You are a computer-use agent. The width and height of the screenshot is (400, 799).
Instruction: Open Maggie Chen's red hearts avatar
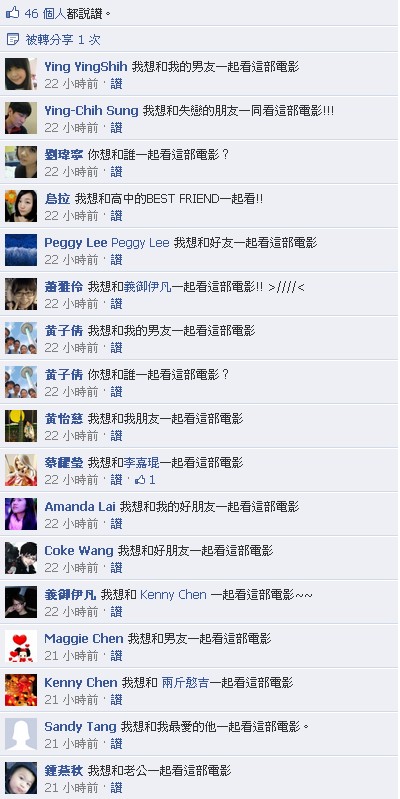[x=21, y=646]
